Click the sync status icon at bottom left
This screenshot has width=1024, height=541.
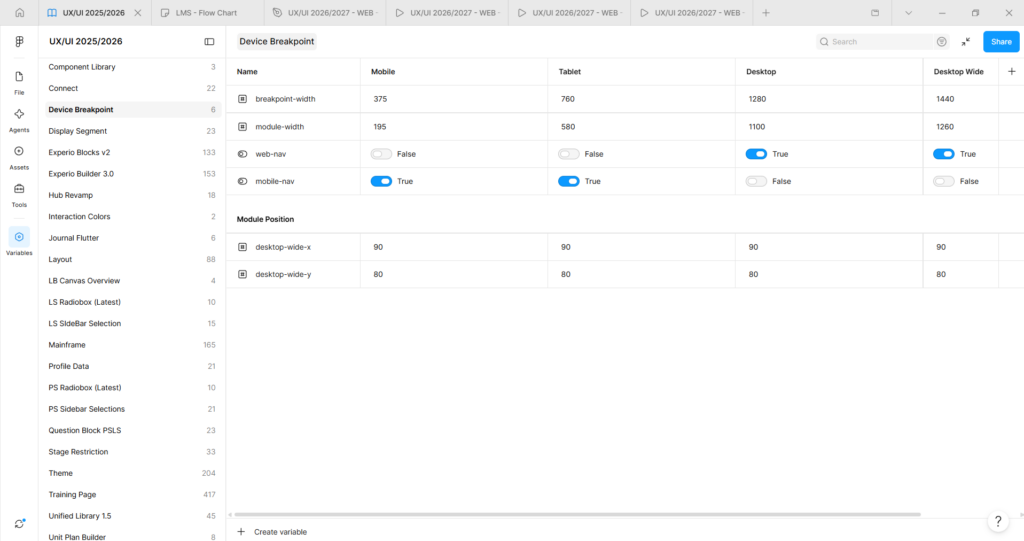point(20,523)
